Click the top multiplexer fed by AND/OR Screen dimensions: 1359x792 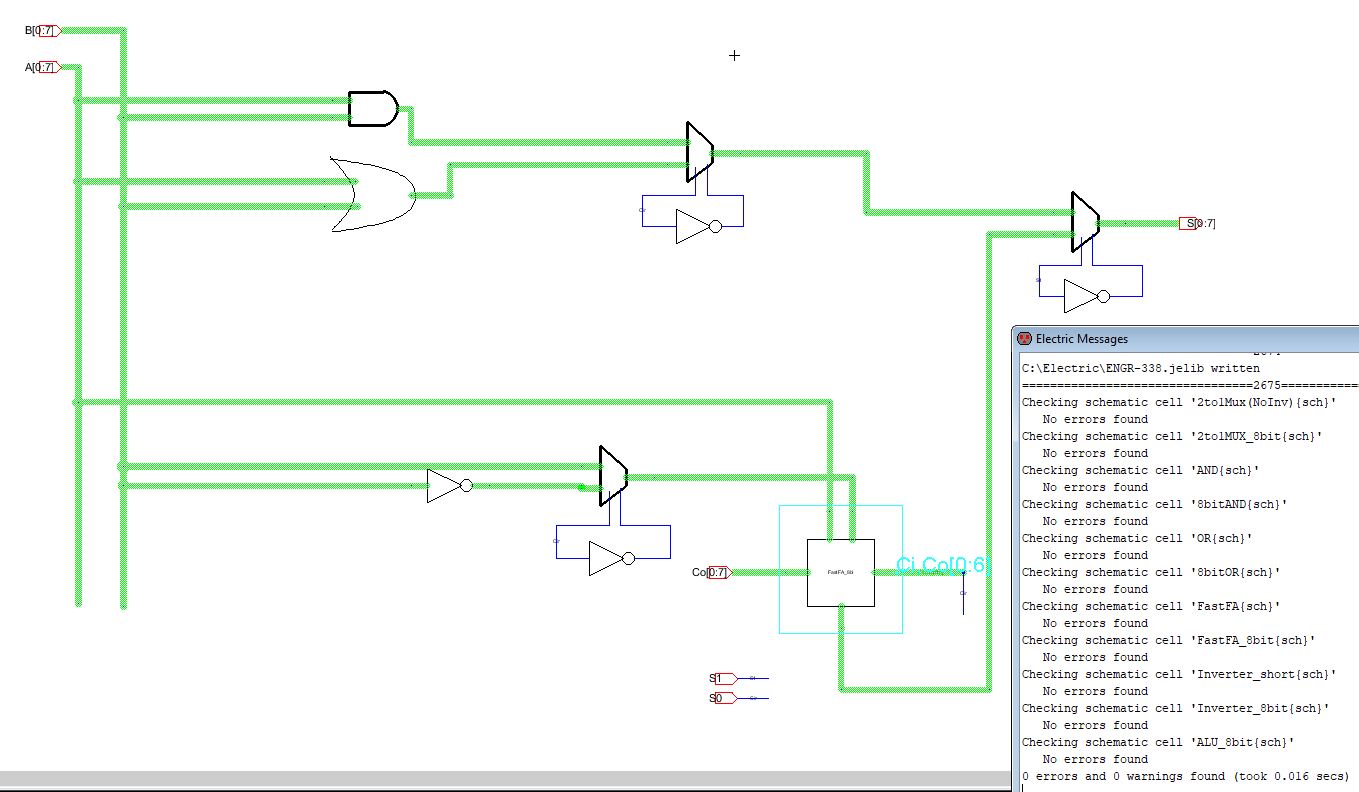click(x=699, y=152)
